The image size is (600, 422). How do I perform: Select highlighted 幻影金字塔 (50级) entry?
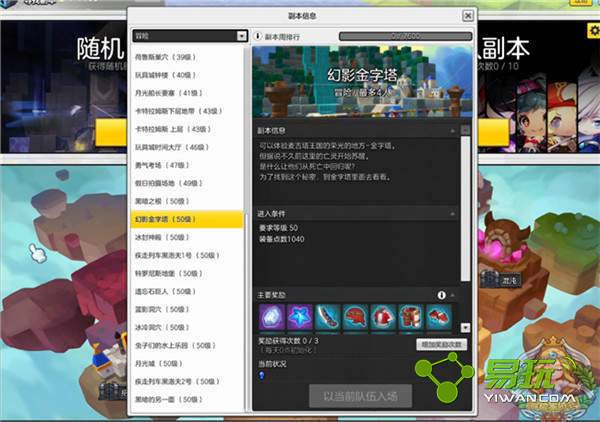[187, 219]
